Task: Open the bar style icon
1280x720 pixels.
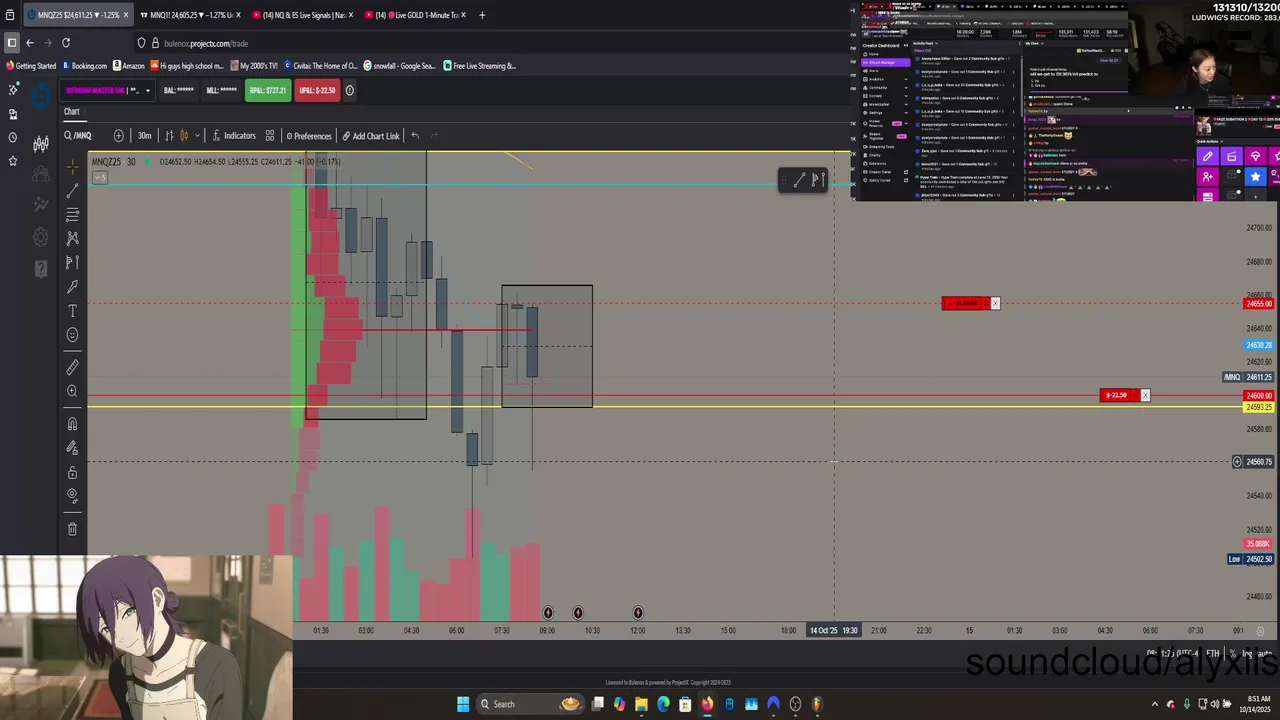Action: click(x=169, y=136)
